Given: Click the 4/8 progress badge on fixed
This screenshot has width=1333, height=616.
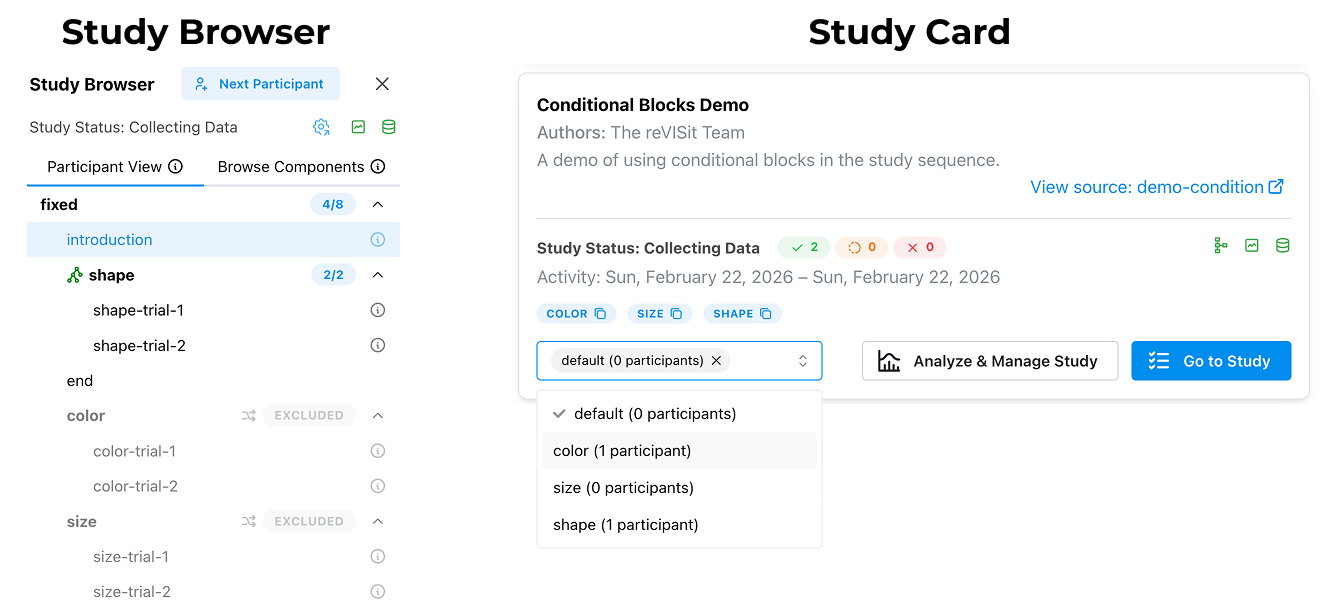Looking at the screenshot, I should [331, 204].
